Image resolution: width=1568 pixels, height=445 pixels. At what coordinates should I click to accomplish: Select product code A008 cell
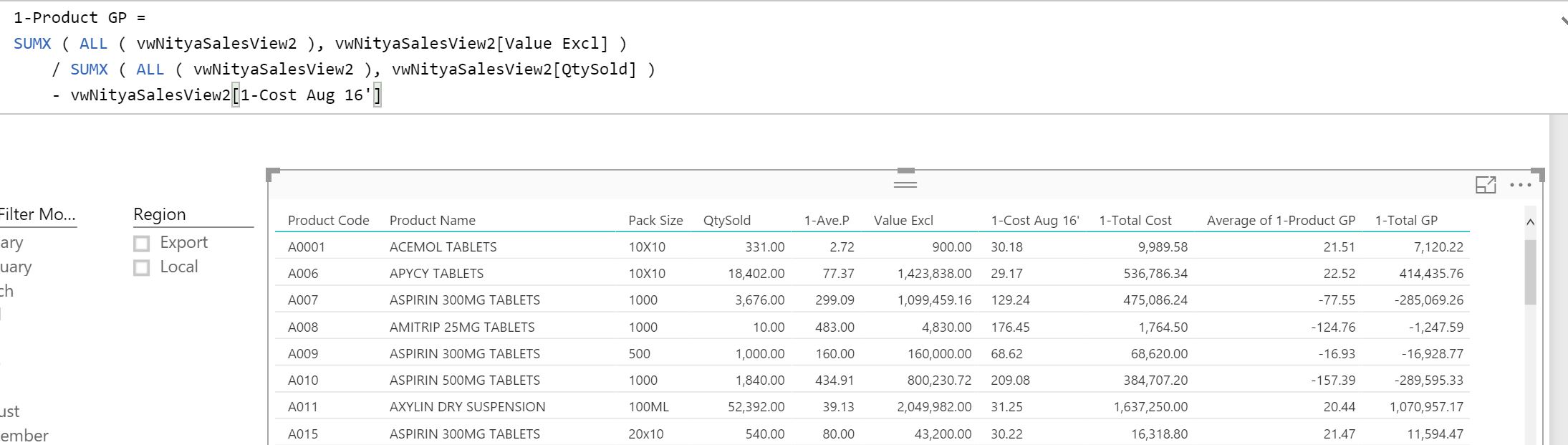(302, 327)
